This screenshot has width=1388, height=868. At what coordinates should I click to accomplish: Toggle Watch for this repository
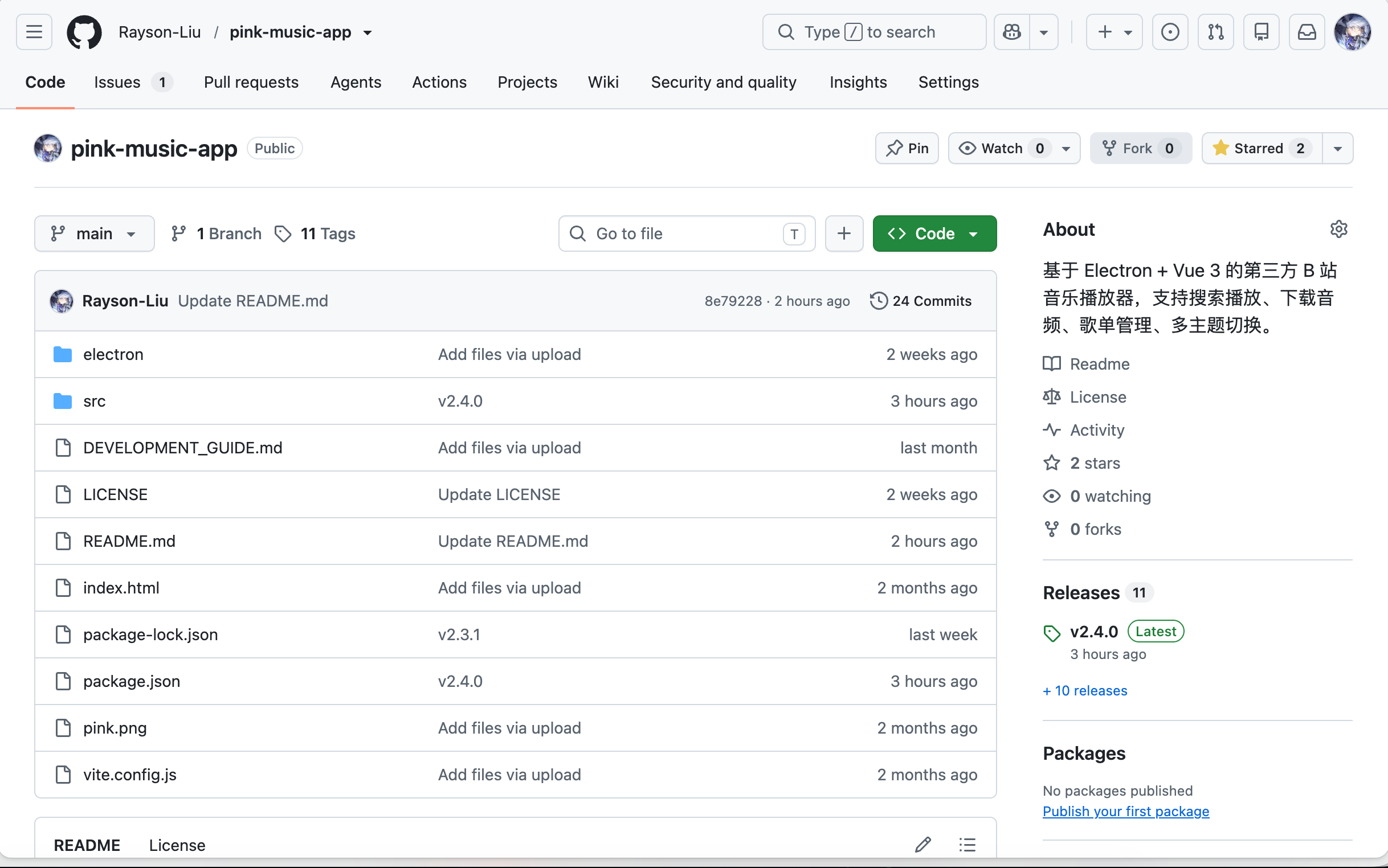pyautogui.click(x=1002, y=148)
